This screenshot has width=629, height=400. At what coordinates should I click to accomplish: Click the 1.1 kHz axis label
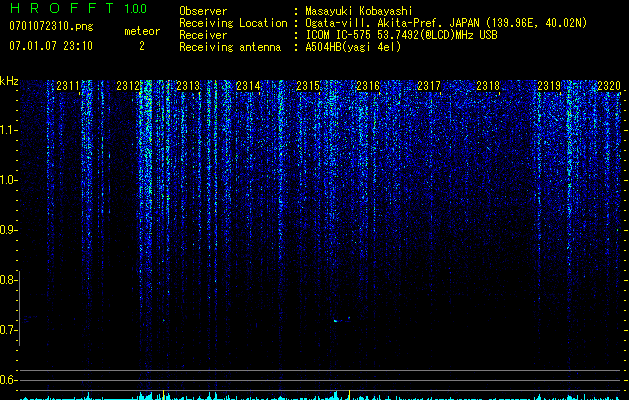point(8,130)
